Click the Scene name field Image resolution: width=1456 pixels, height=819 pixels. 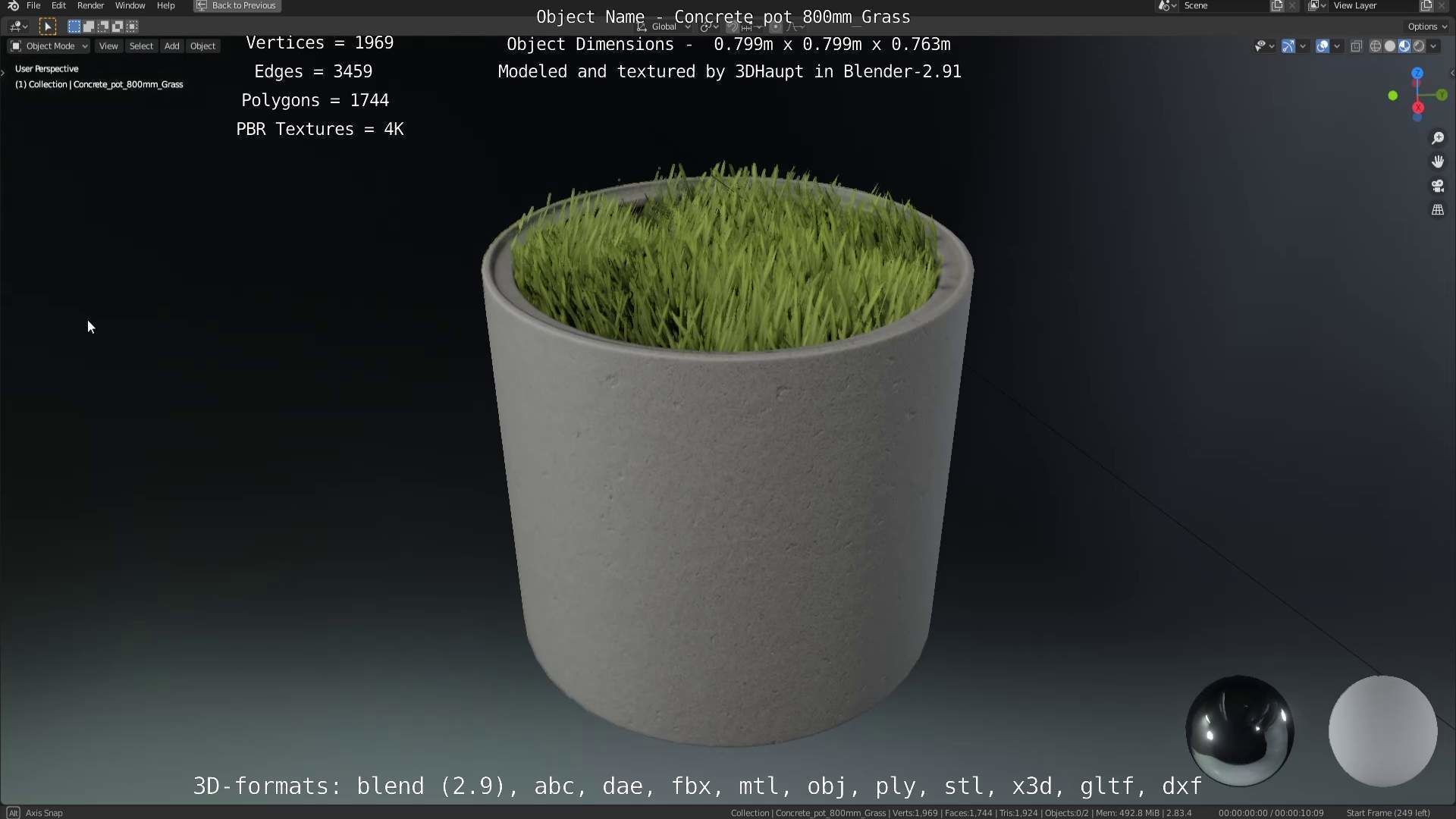tap(1224, 5)
